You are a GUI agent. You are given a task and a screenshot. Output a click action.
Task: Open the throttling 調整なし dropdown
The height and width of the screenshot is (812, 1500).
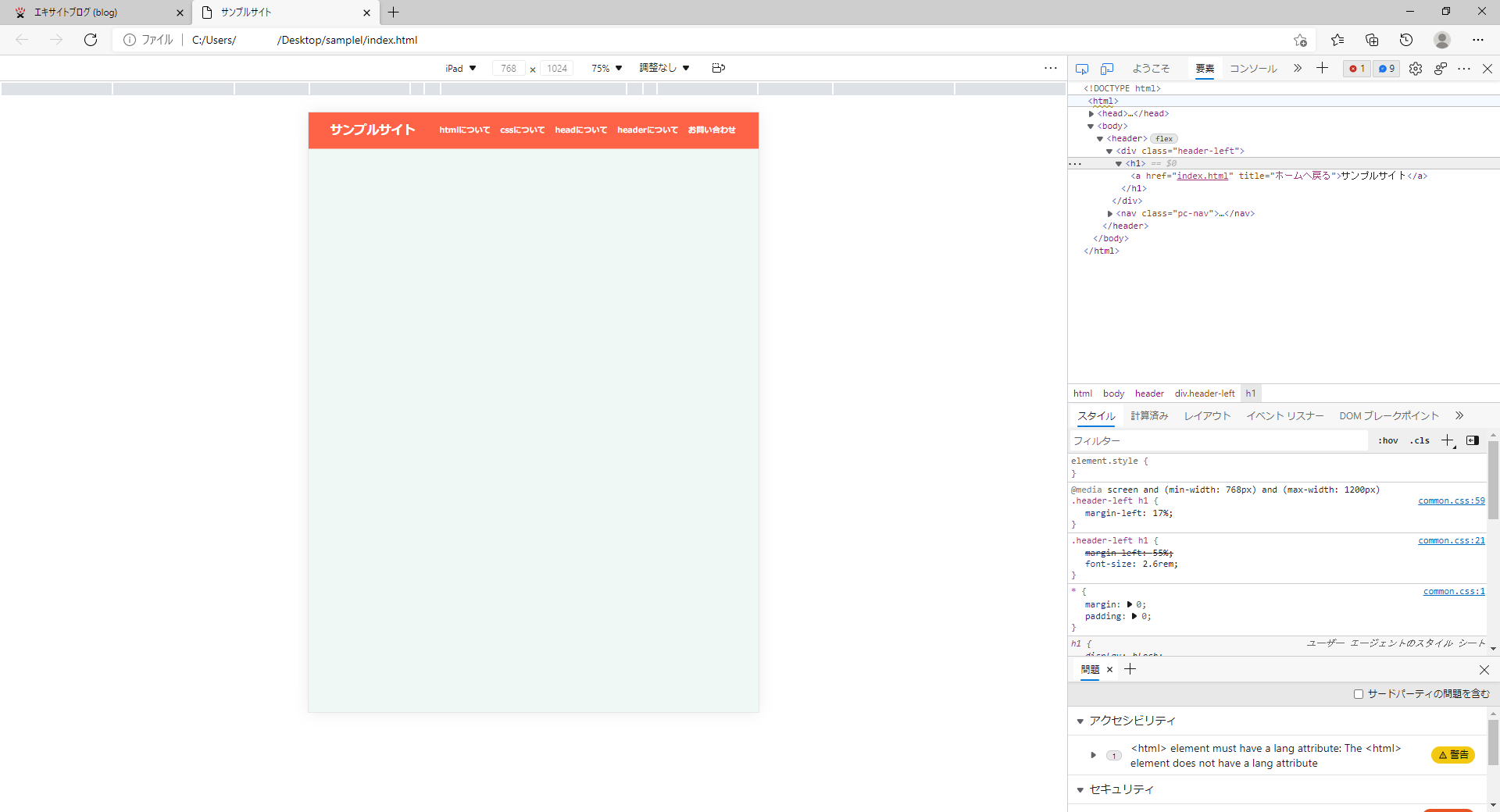point(665,68)
